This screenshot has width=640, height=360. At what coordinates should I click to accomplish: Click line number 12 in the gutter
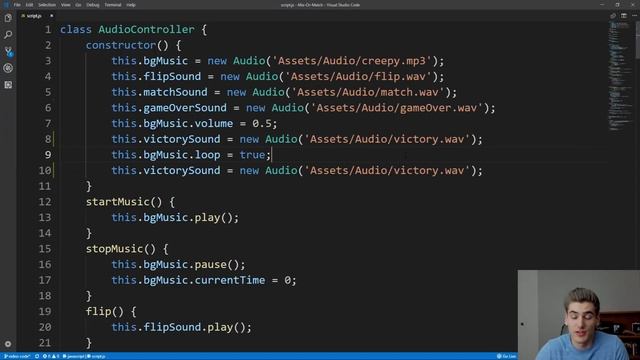pos(45,202)
